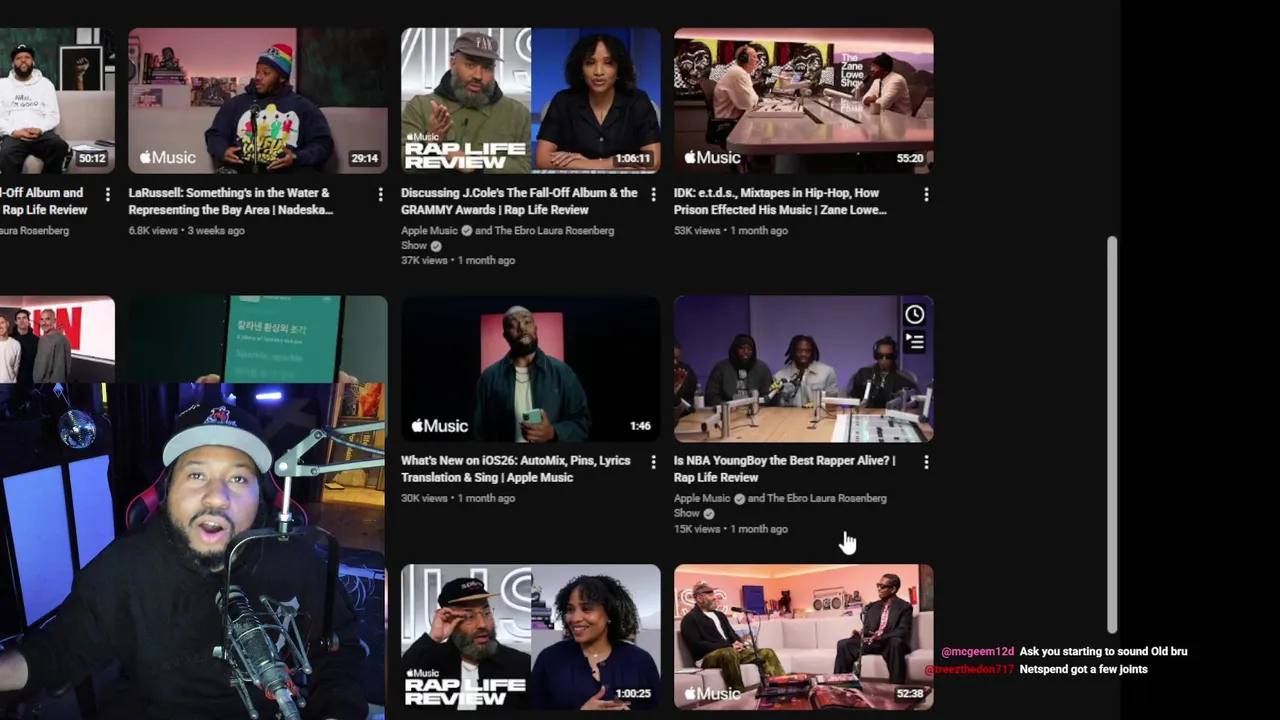Click 'The Ebro Laura Rosenberg' under NBA YoungBoy video
This screenshot has width=1280, height=720.
[x=827, y=499]
